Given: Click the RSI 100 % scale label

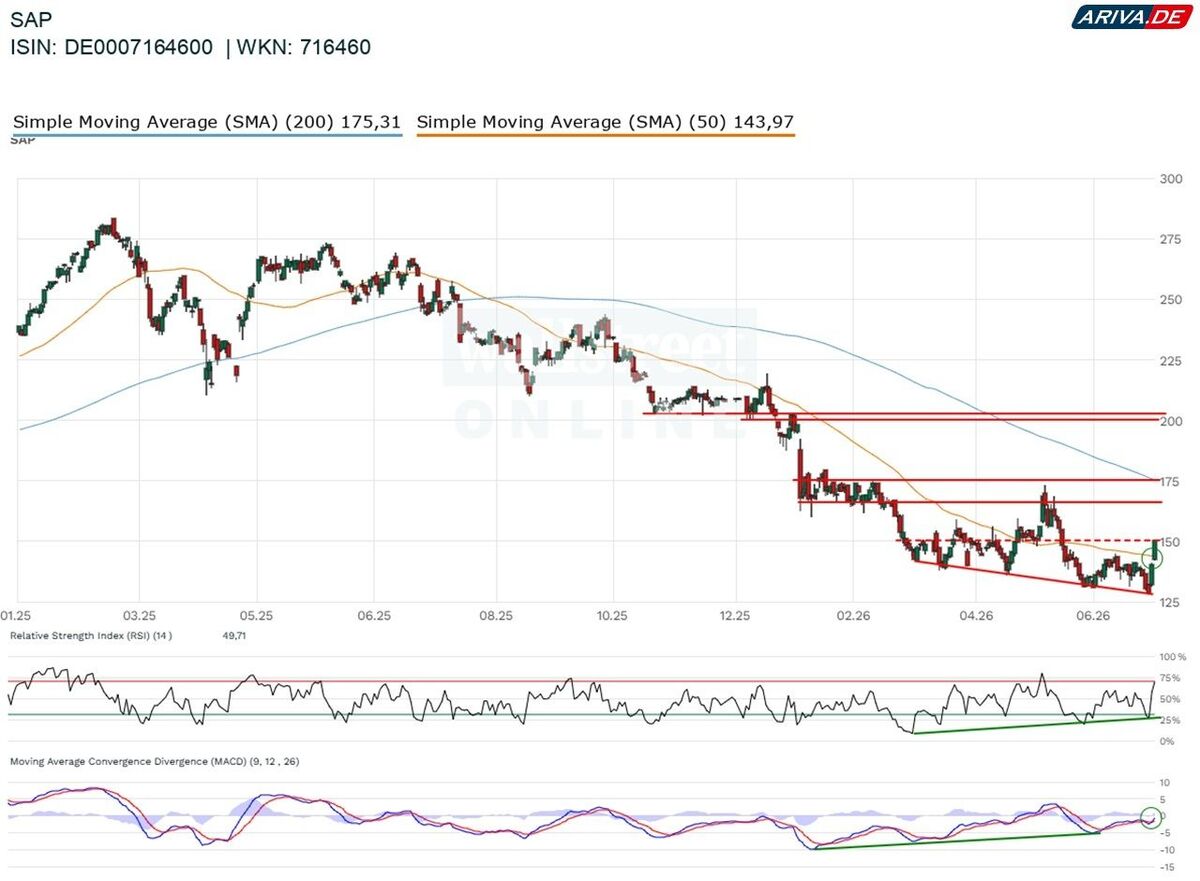Looking at the screenshot, I should click(x=1172, y=657).
